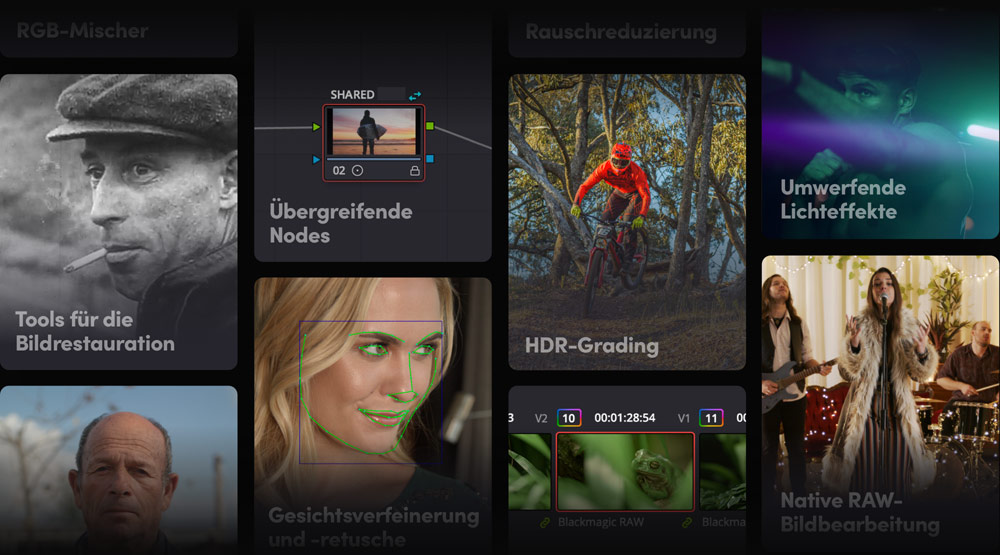Open the RGB-Mischer card
1000x555 pixels.
(x=119, y=31)
